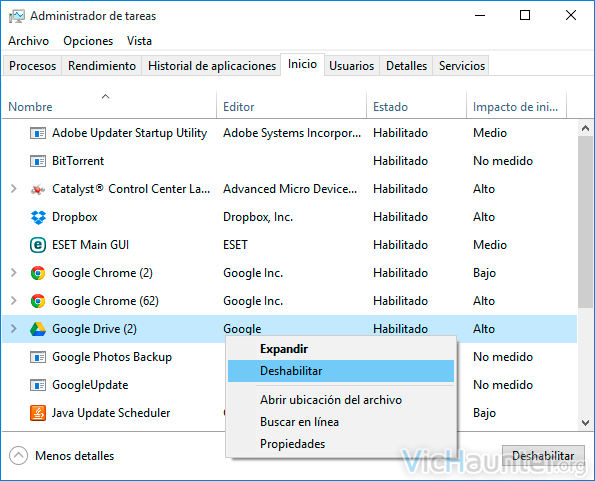Screen dimensions: 595x481
Task: Click 'Bajo' in the Java Update Scheduler row
Action: (484, 413)
